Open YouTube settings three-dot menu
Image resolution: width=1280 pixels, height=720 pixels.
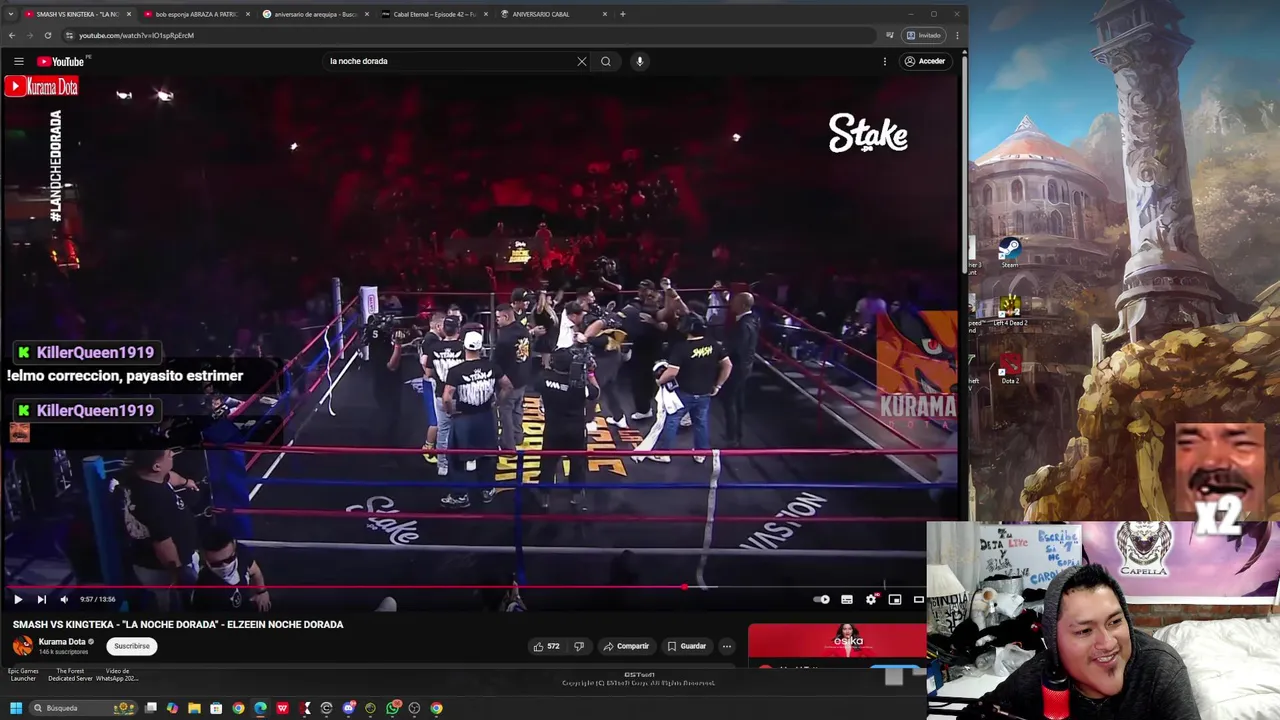885,61
